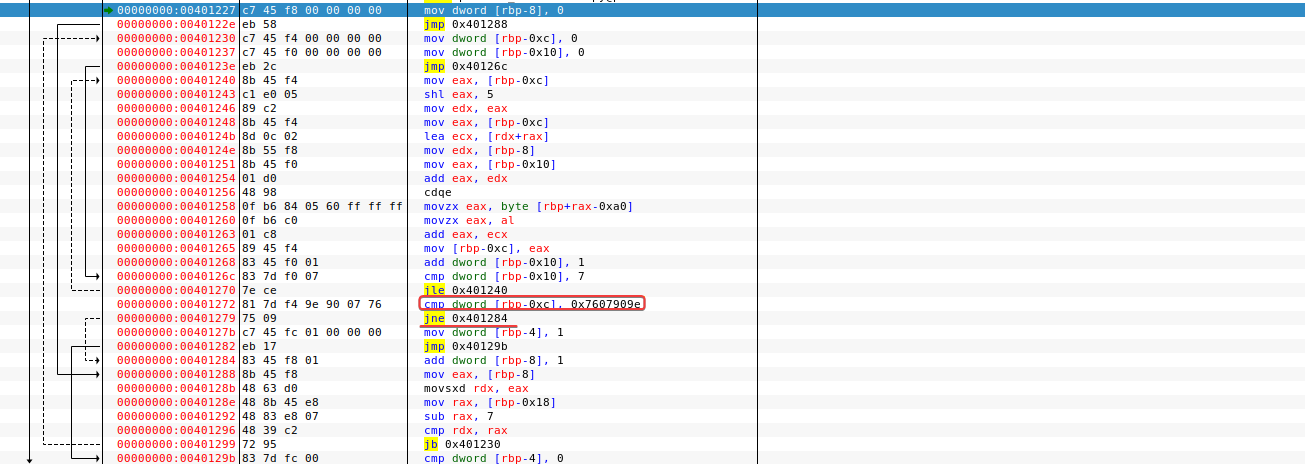Select instruction mov rax, [rbp-0x18]
This screenshot has height=464, width=1305.
[x=490, y=402]
